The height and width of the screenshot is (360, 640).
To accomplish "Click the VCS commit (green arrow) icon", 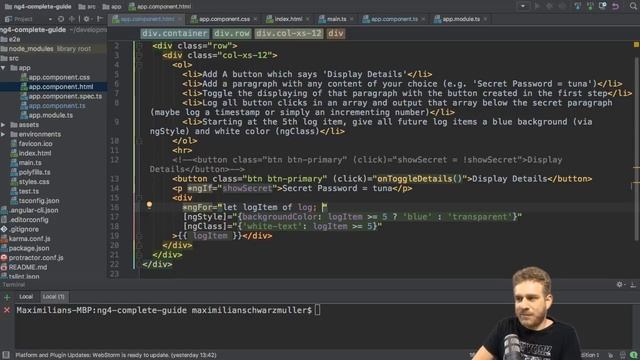I will tap(590, 6).
